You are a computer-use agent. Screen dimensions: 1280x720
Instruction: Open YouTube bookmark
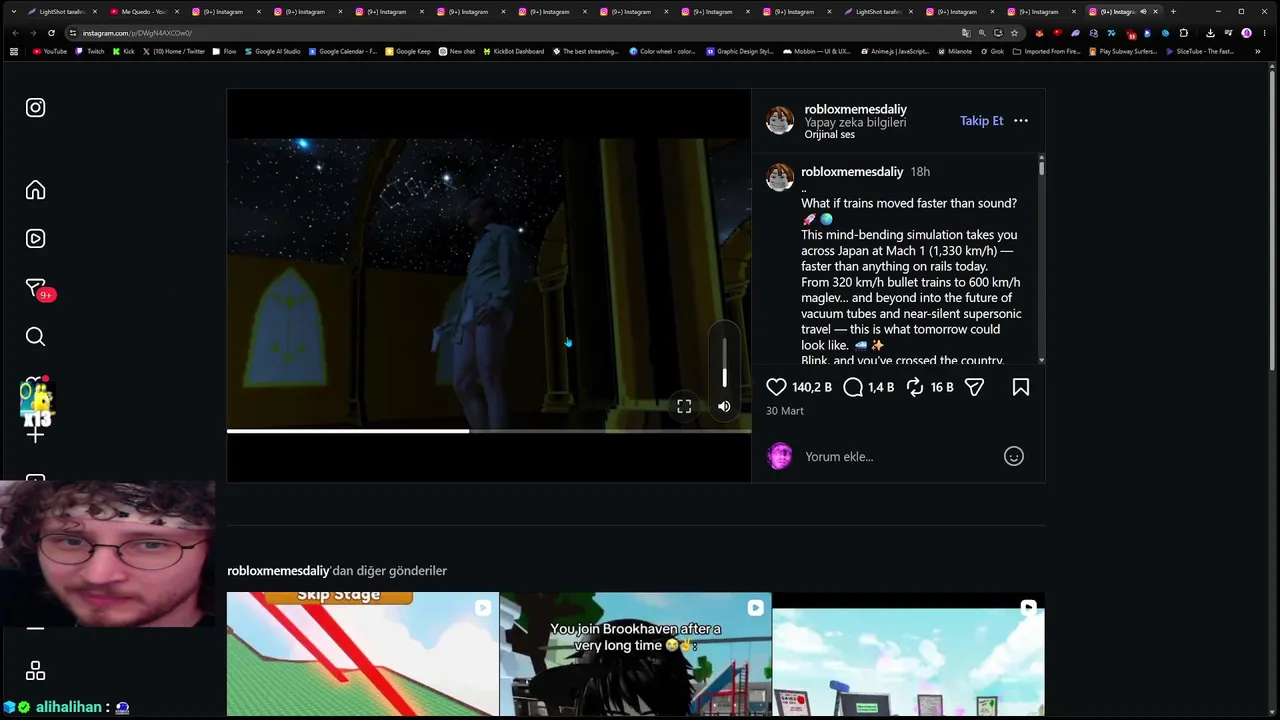50,51
